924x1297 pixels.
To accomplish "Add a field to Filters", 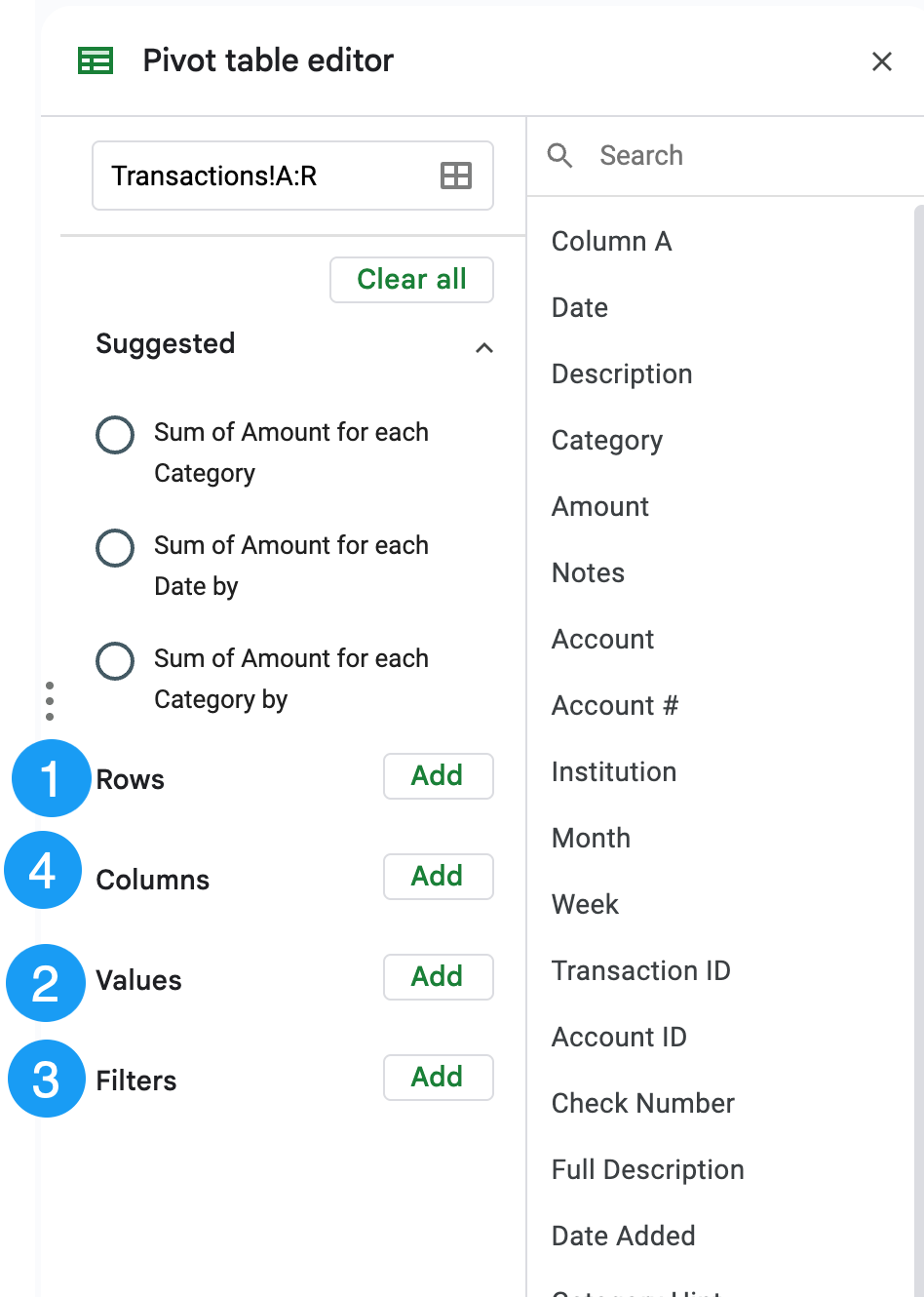I will (x=438, y=1078).
